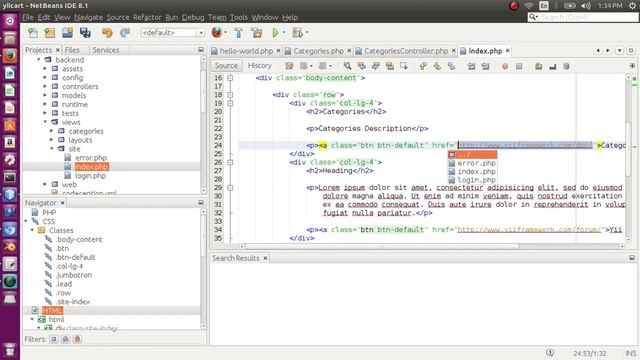Viewport: 640px width, 360px height.
Task: Click the Build Project hammer icon
Action: tap(238, 33)
